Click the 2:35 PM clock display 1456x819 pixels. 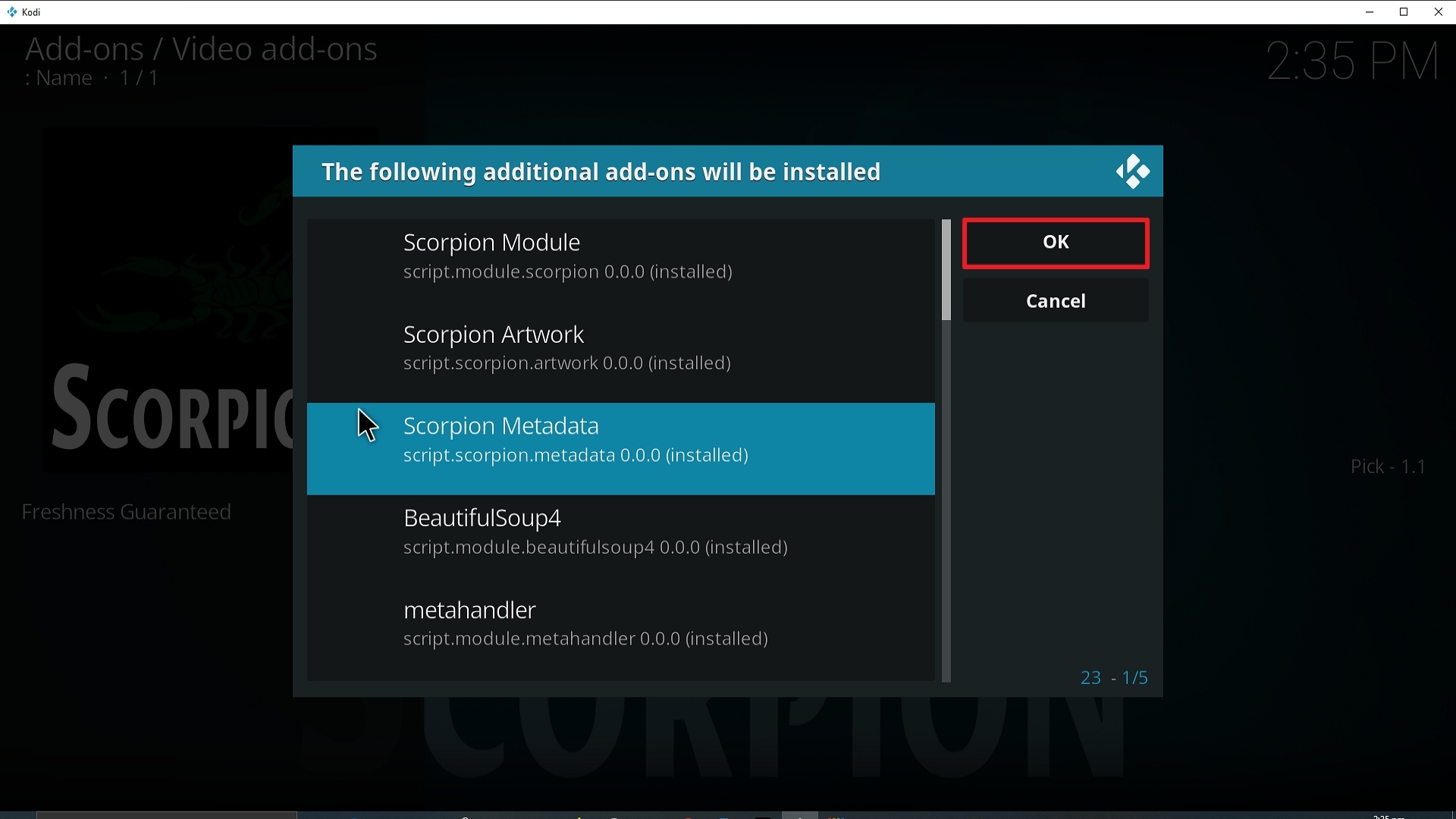click(1354, 61)
